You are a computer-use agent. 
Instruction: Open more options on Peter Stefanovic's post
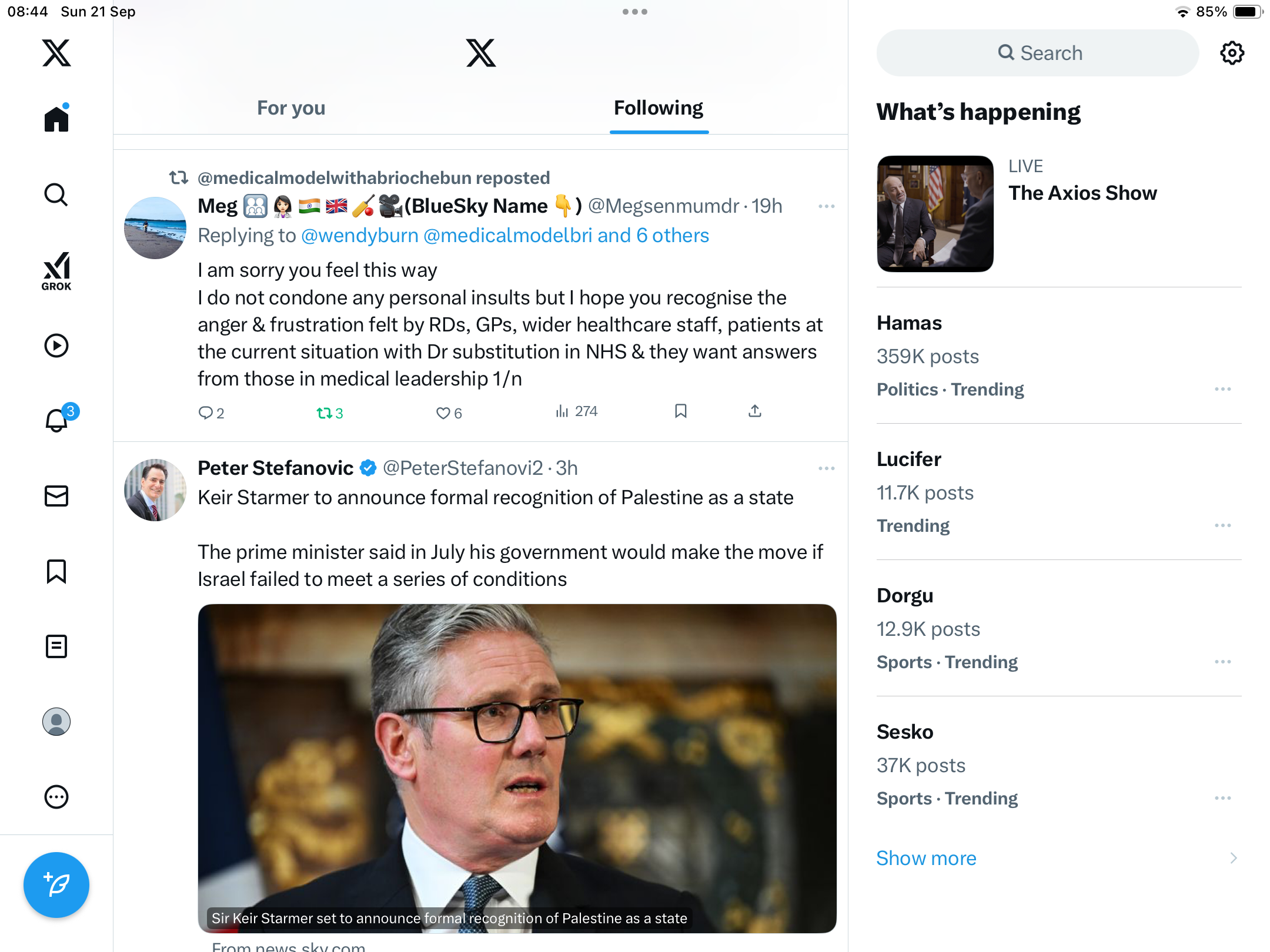[x=826, y=468]
